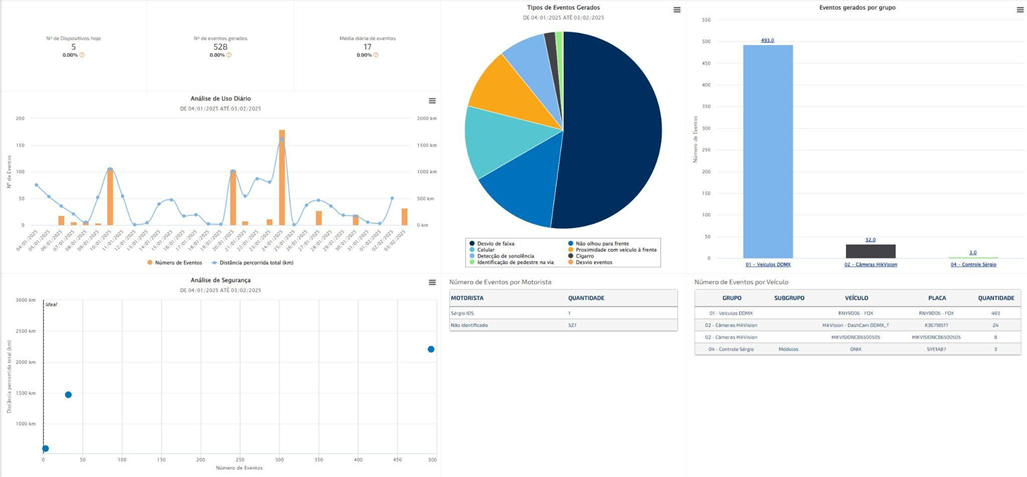Click the Média diária de eventos value 17
1027x477 pixels.
click(367, 47)
